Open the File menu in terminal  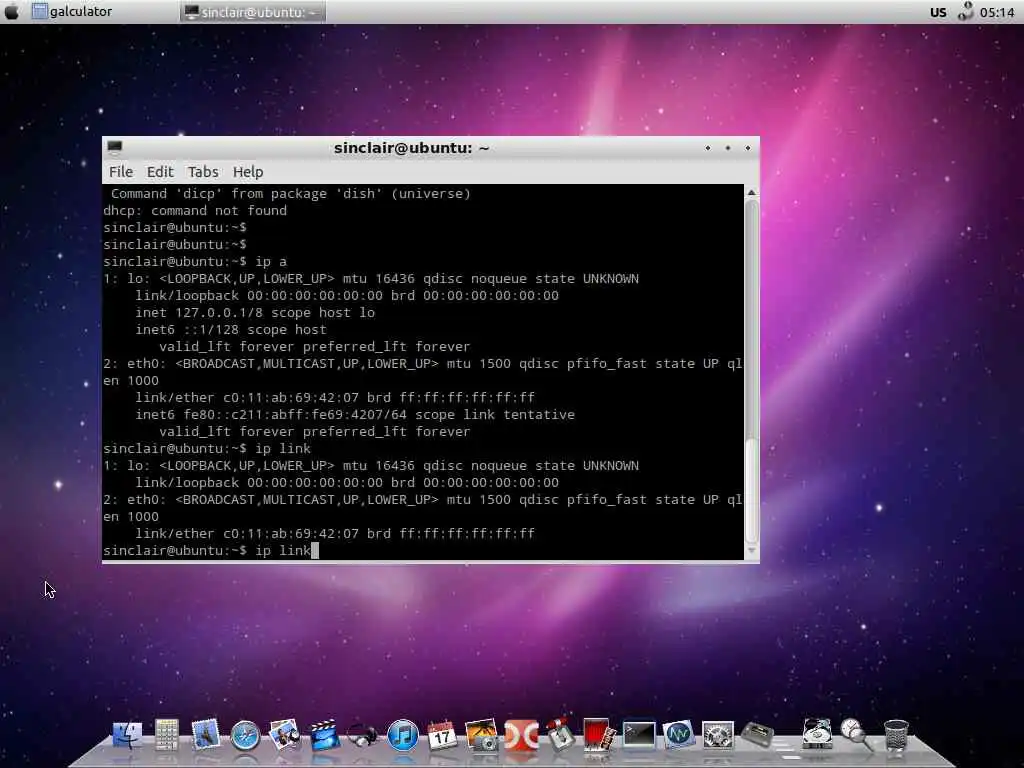121,172
